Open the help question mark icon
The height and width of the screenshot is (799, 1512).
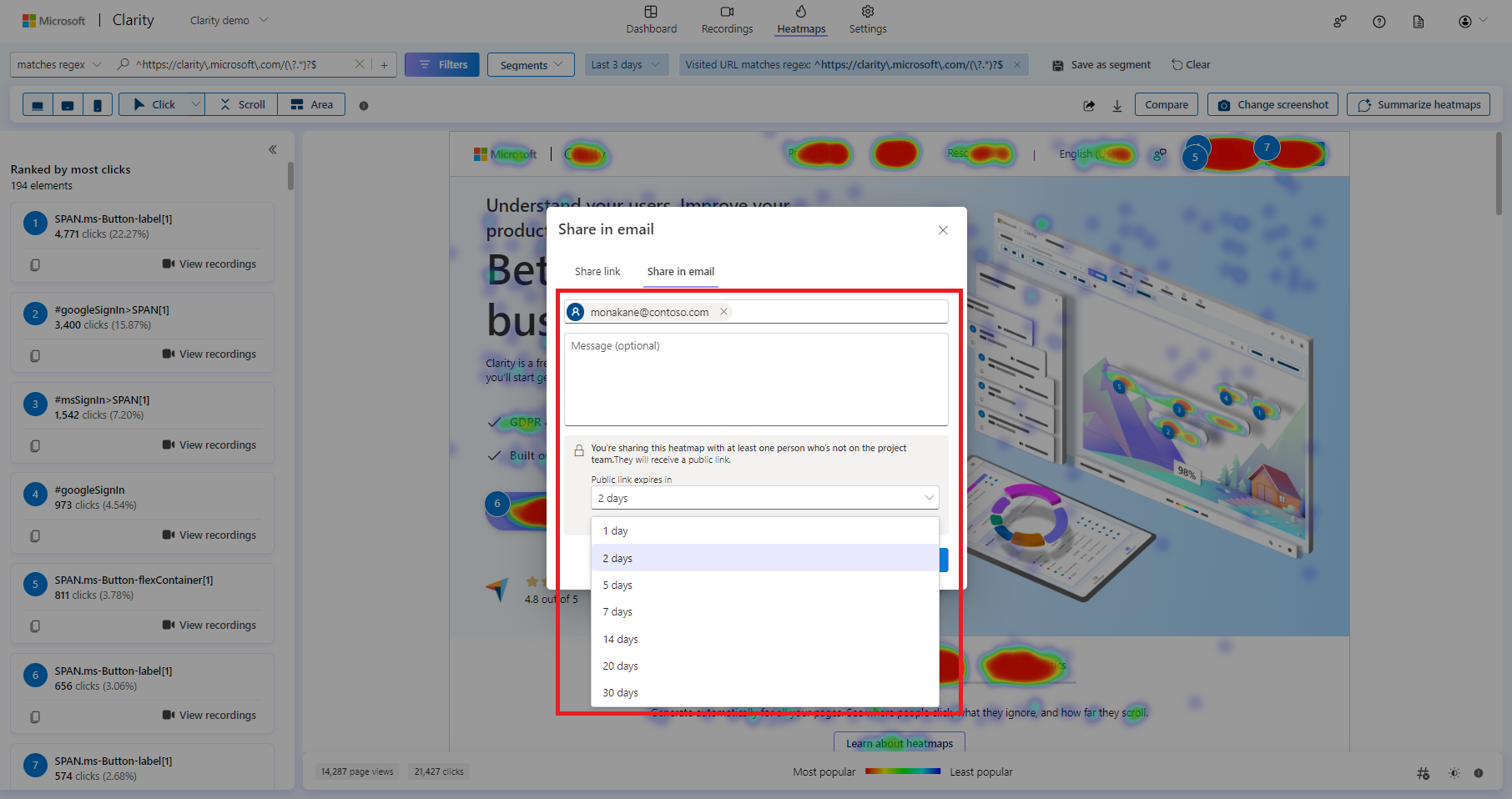pyautogui.click(x=1379, y=22)
